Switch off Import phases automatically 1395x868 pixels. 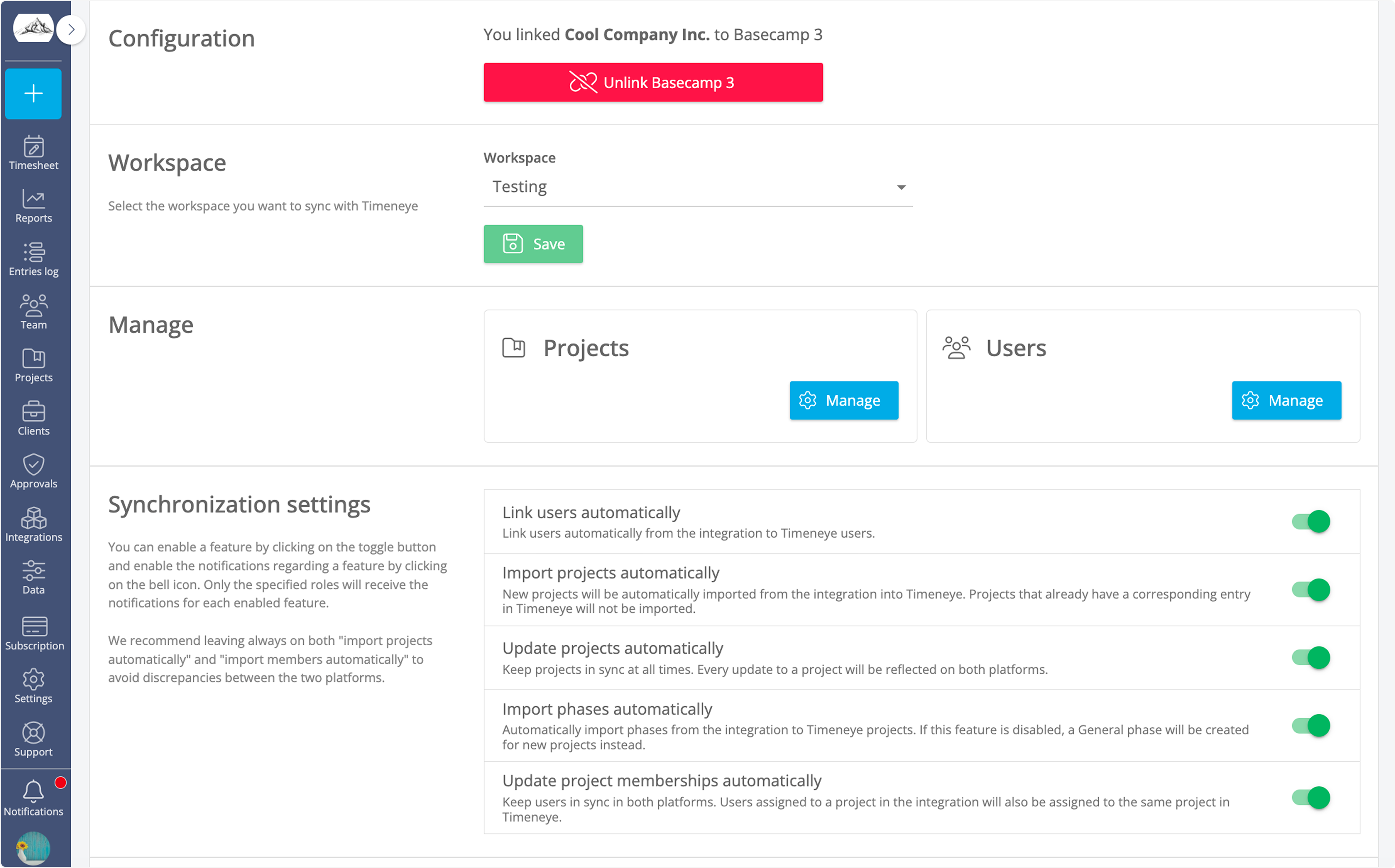click(1310, 726)
